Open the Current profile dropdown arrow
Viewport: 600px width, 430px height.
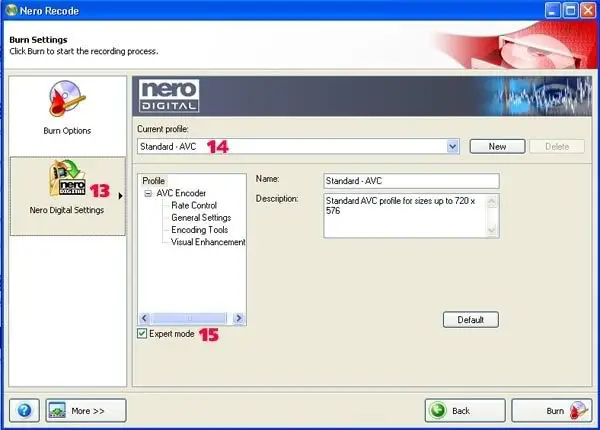tap(453, 147)
